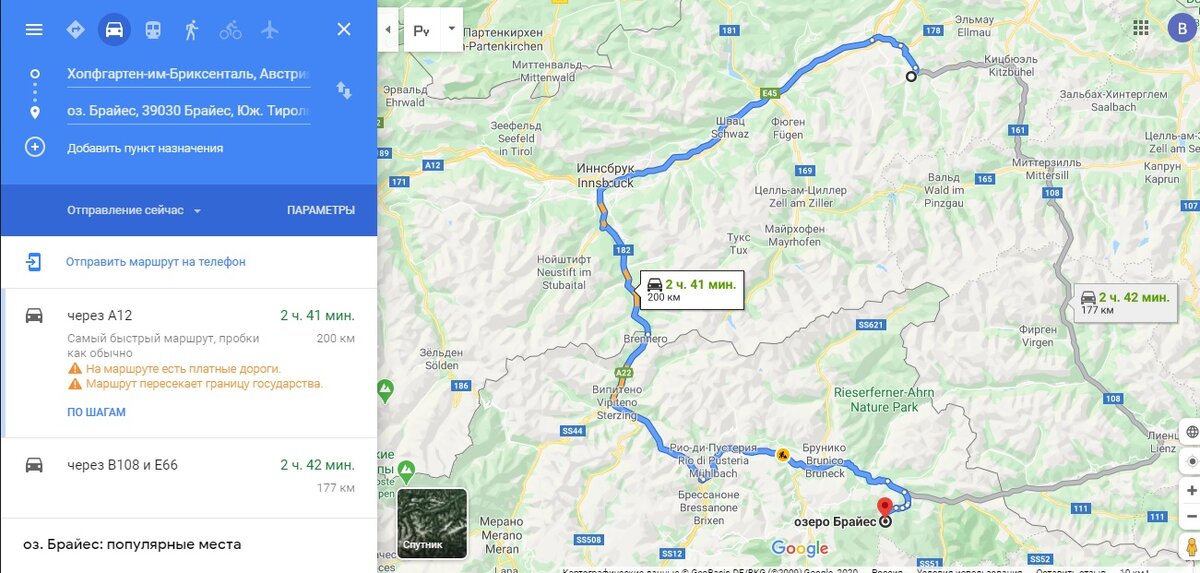
Task: Zoom in with the plus button
Action: click(x=1190, y=490)
